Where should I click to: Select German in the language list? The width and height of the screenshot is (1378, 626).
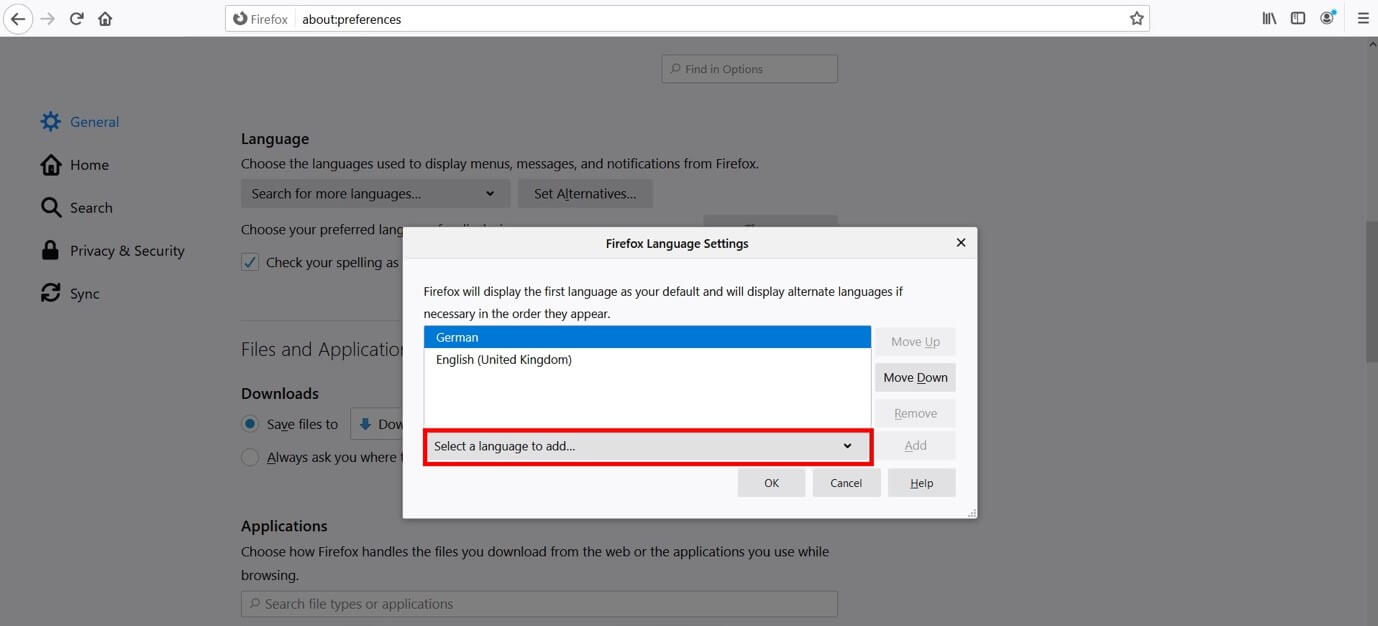click(x=647, y=337)
